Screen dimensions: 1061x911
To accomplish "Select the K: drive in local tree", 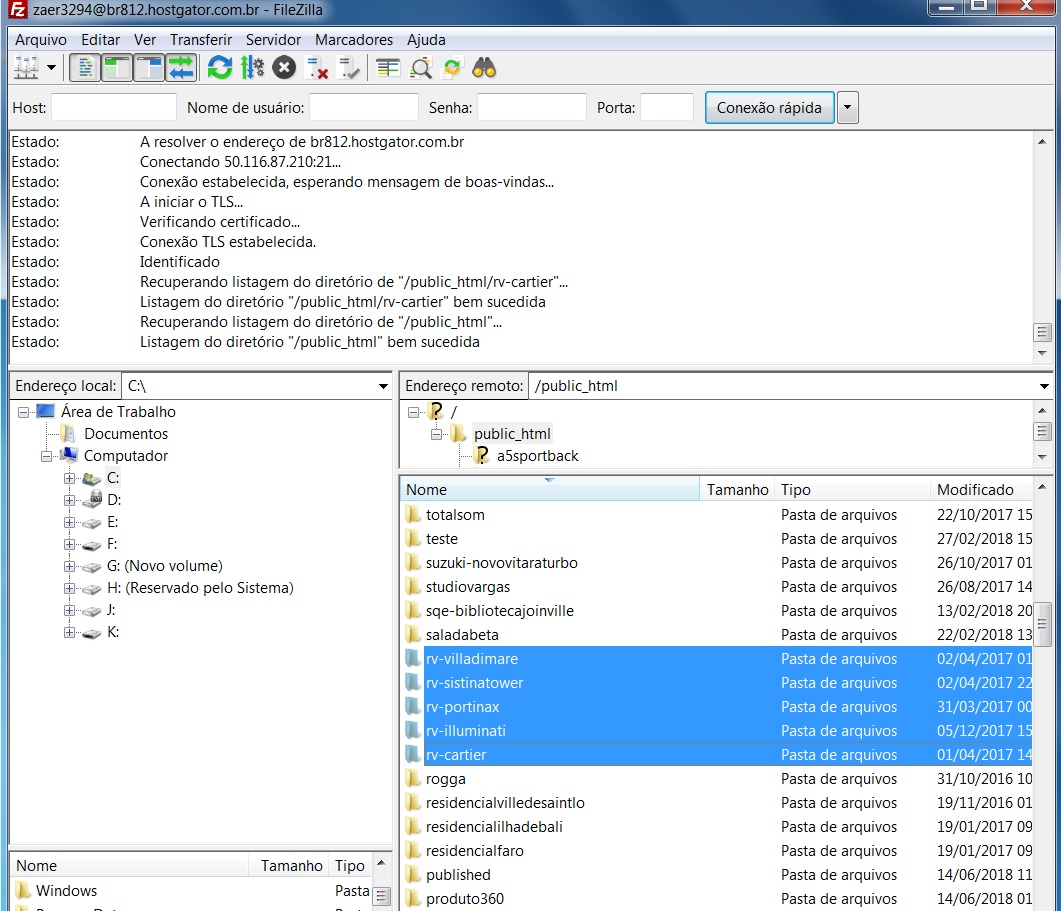I will click(x=113, y=632).
